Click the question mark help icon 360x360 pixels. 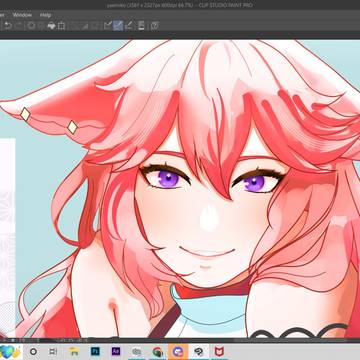[154, 26]
